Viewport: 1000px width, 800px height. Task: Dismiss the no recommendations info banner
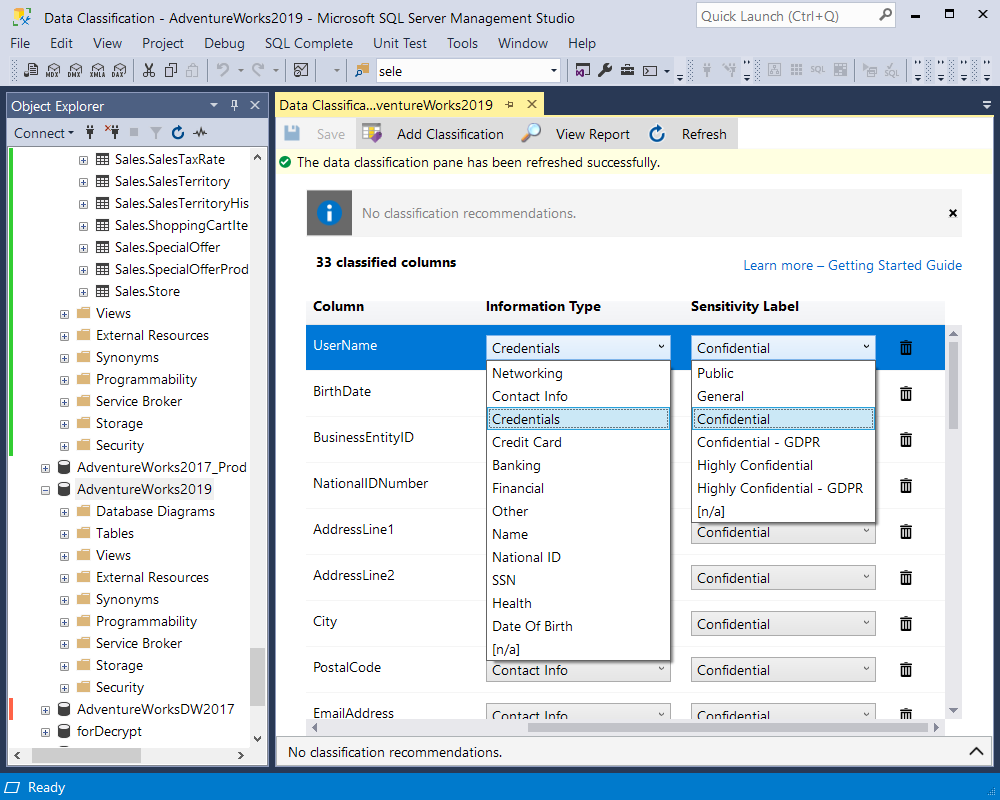coord(953,213)
